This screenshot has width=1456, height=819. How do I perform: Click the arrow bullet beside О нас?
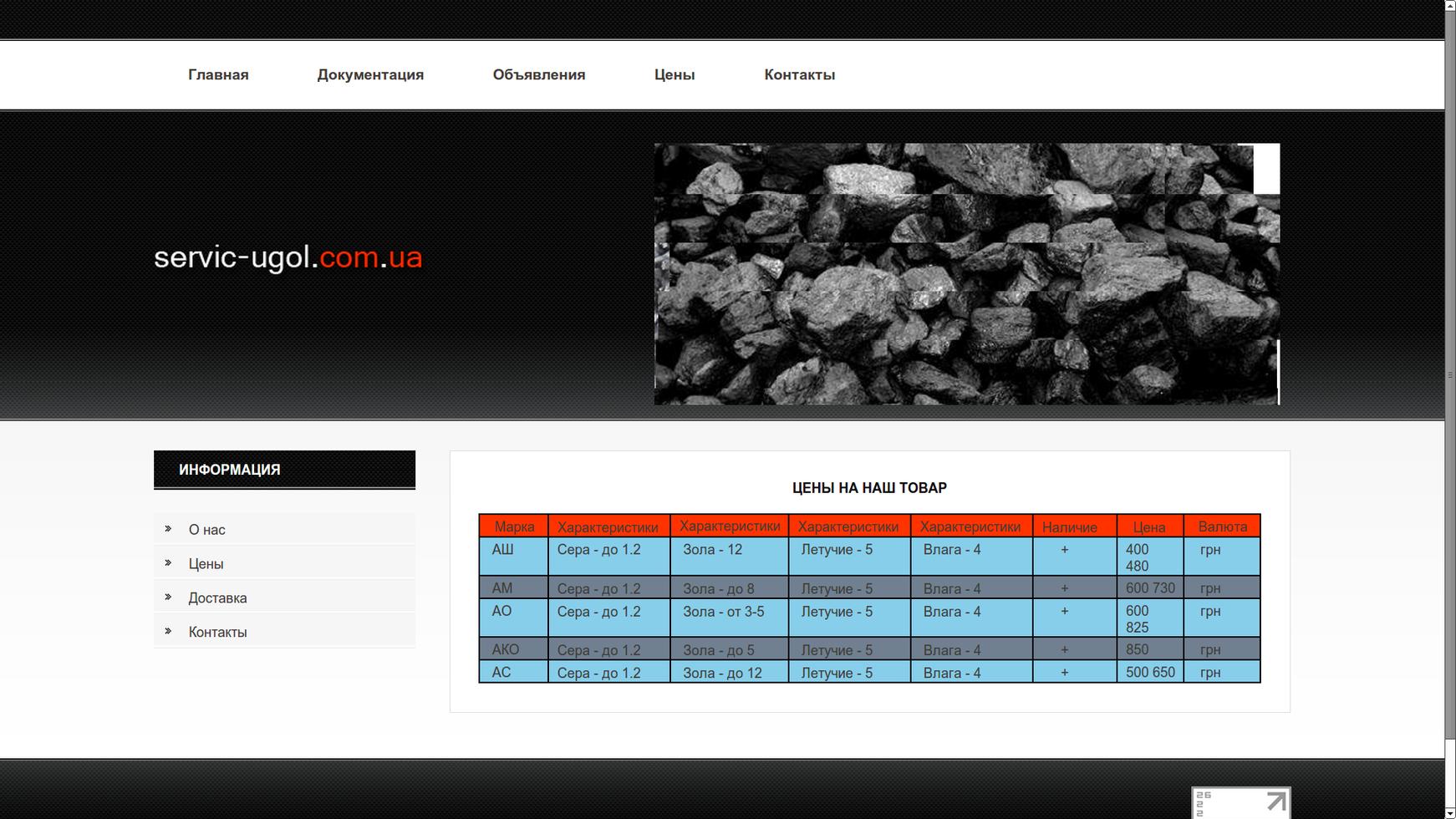click(x=168, y=528)
